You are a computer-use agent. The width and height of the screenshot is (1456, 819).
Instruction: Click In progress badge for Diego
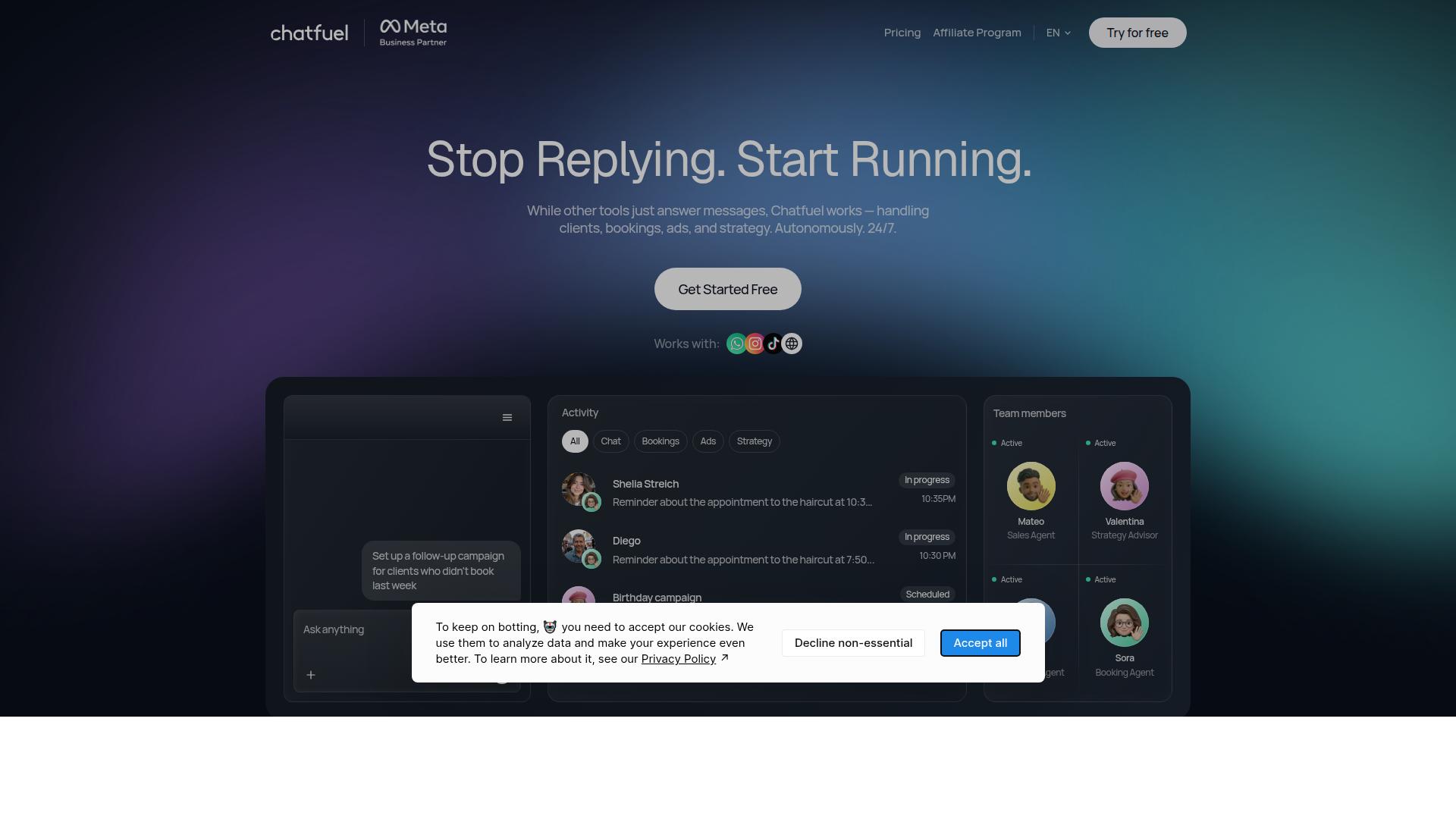[x=927, y=537]
